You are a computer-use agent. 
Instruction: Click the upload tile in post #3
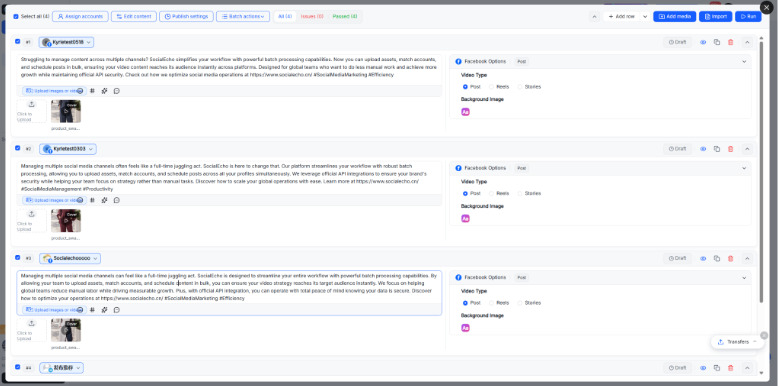[x=31, y=330]
